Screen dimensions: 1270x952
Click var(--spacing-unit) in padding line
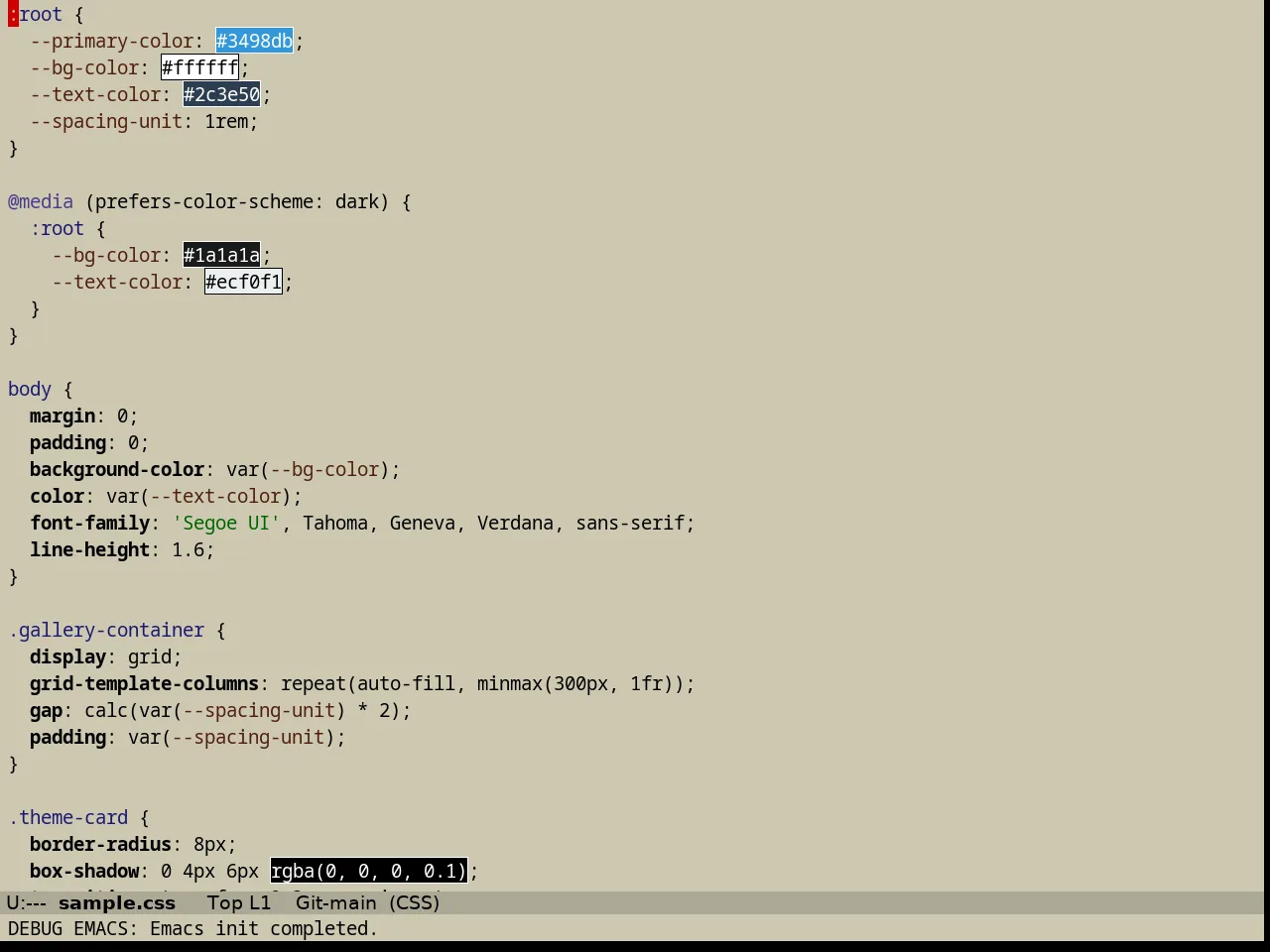(231, 737)
